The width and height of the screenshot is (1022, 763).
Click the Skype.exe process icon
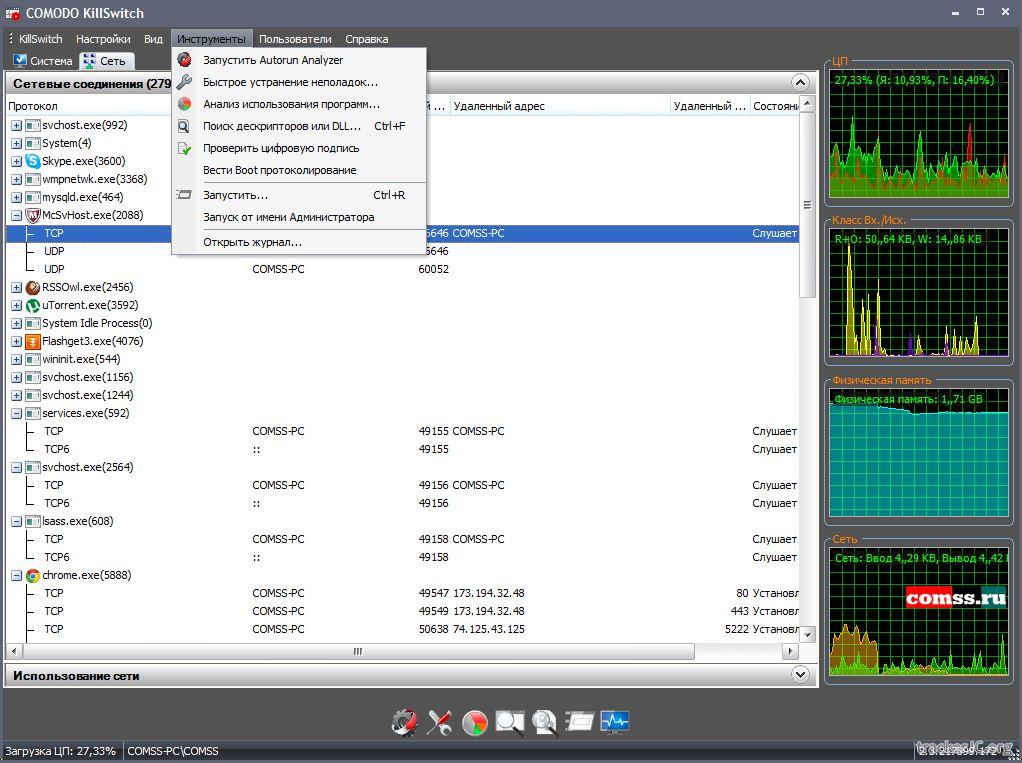pos(33,161)
